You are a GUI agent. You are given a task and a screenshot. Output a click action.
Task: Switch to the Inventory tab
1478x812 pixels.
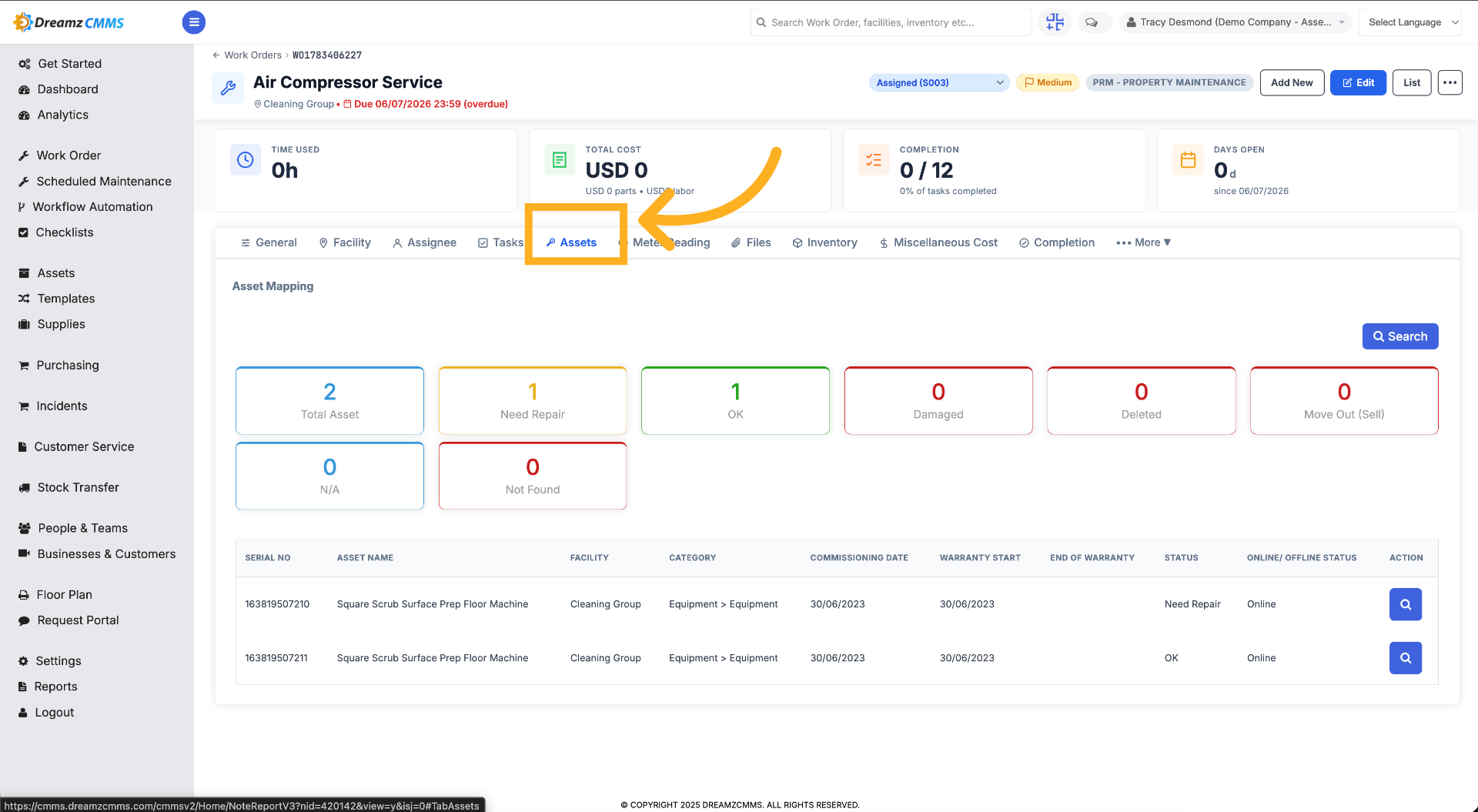pyautogui.click(x=824, y=242)
